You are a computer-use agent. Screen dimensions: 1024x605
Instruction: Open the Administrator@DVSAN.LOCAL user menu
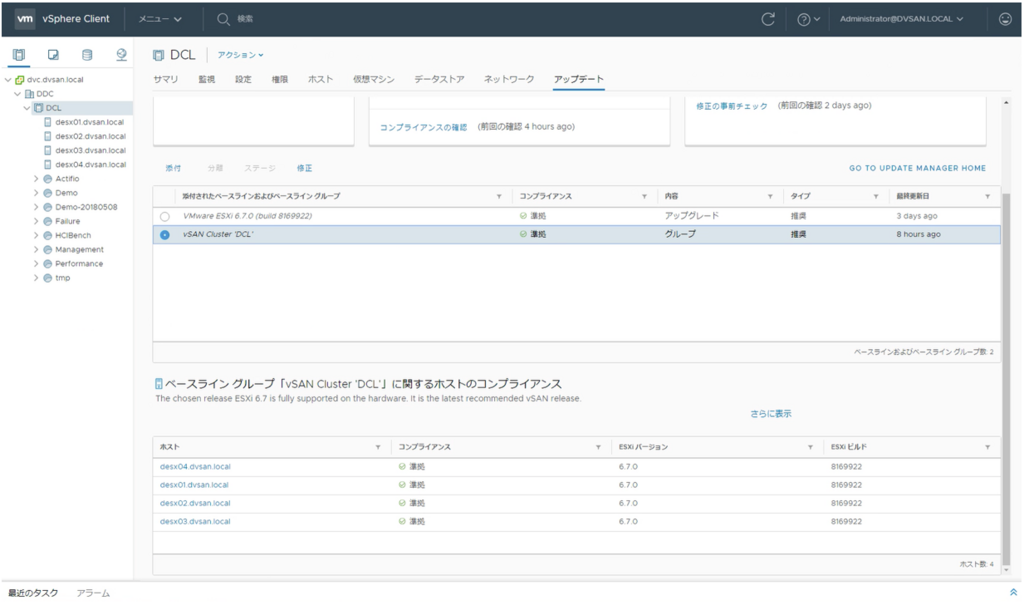(901, 19)
